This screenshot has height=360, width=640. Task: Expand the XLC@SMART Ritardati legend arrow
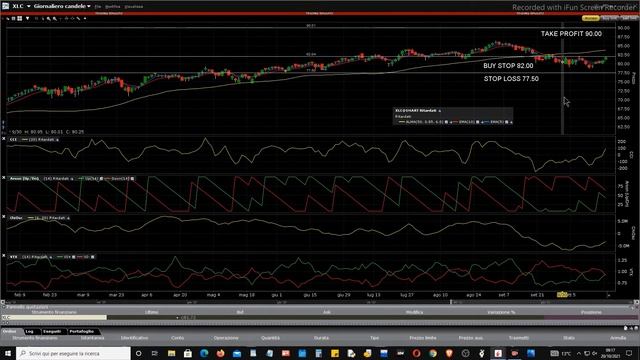[x=440, y=111]
